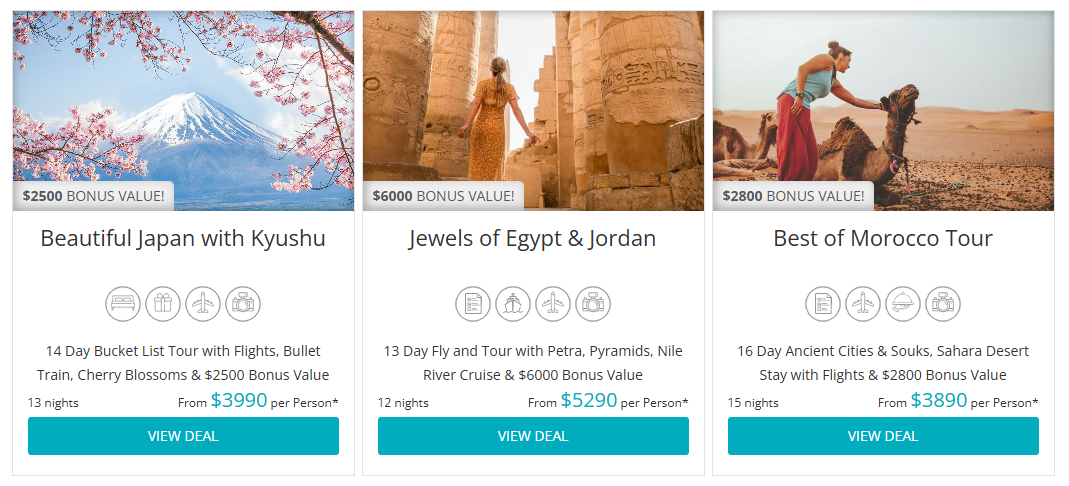The width and height of the screenshot is (1069, 486).
Task: Click the camera icon on the Morocco card
Action: 943,304
